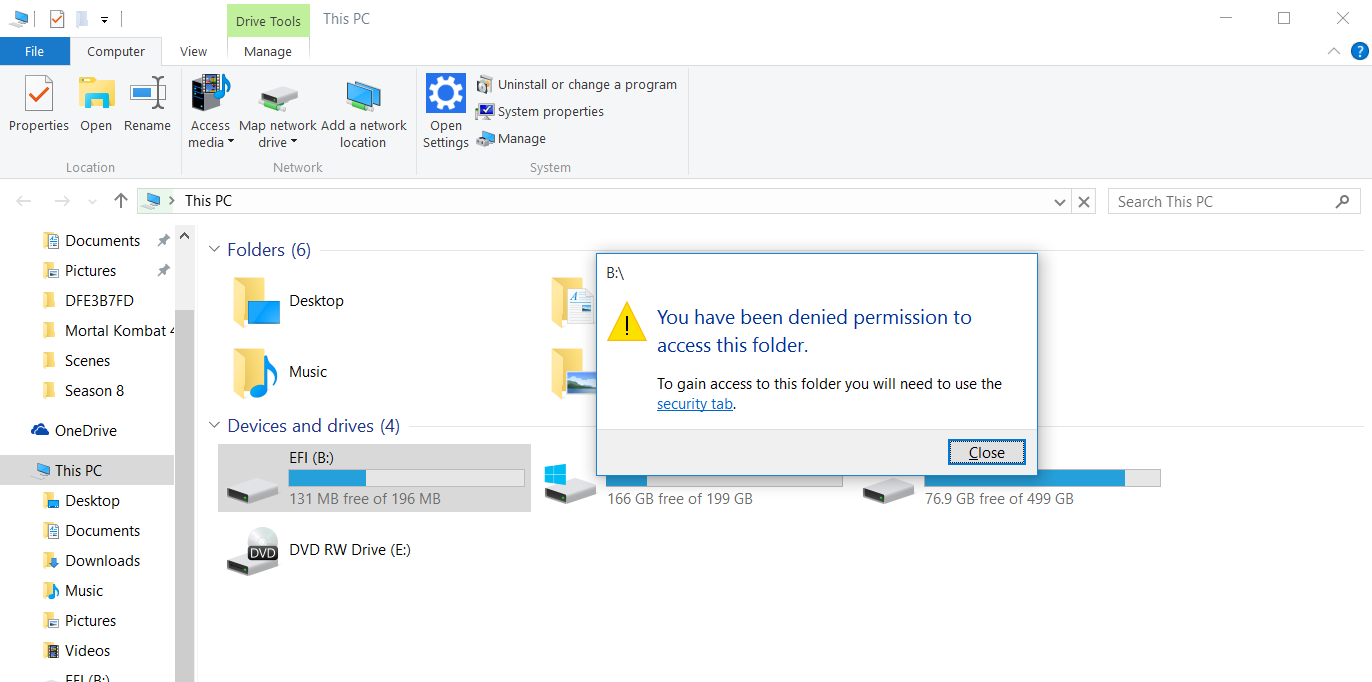Select the Music folder icon
The width and height of the screenshot is (1372, 682).
(x=254, y=373)
